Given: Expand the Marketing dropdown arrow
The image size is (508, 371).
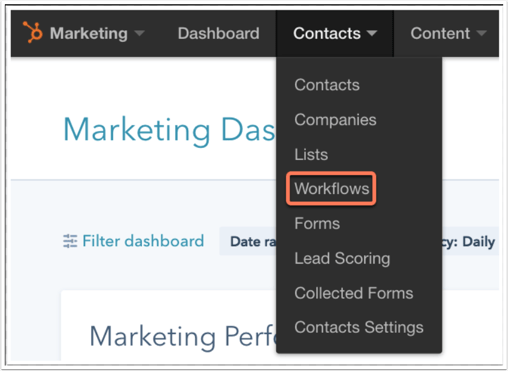Looking at the screenshot, I should (139, 33).
